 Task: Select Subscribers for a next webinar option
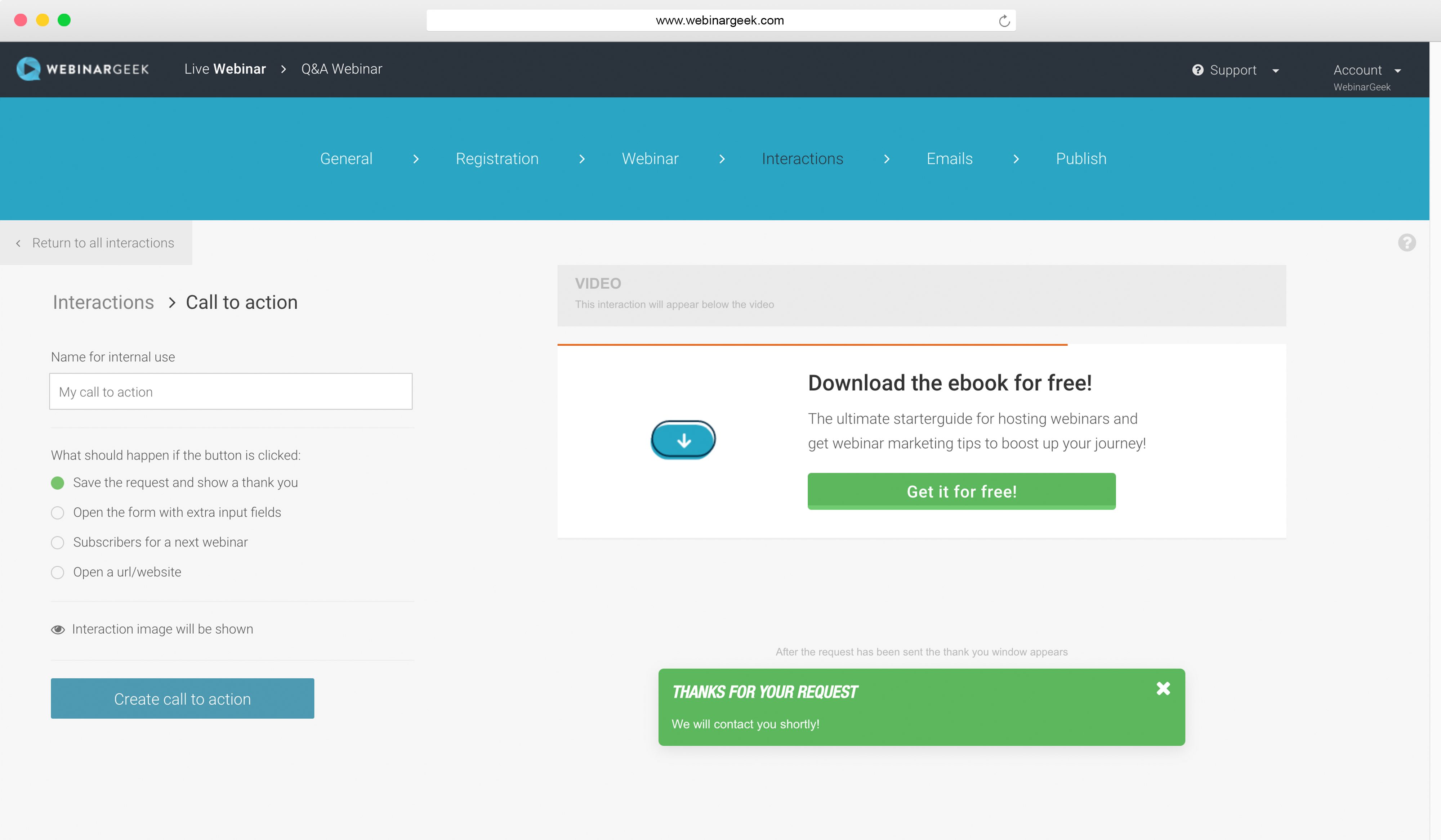(x=57, y=542)
